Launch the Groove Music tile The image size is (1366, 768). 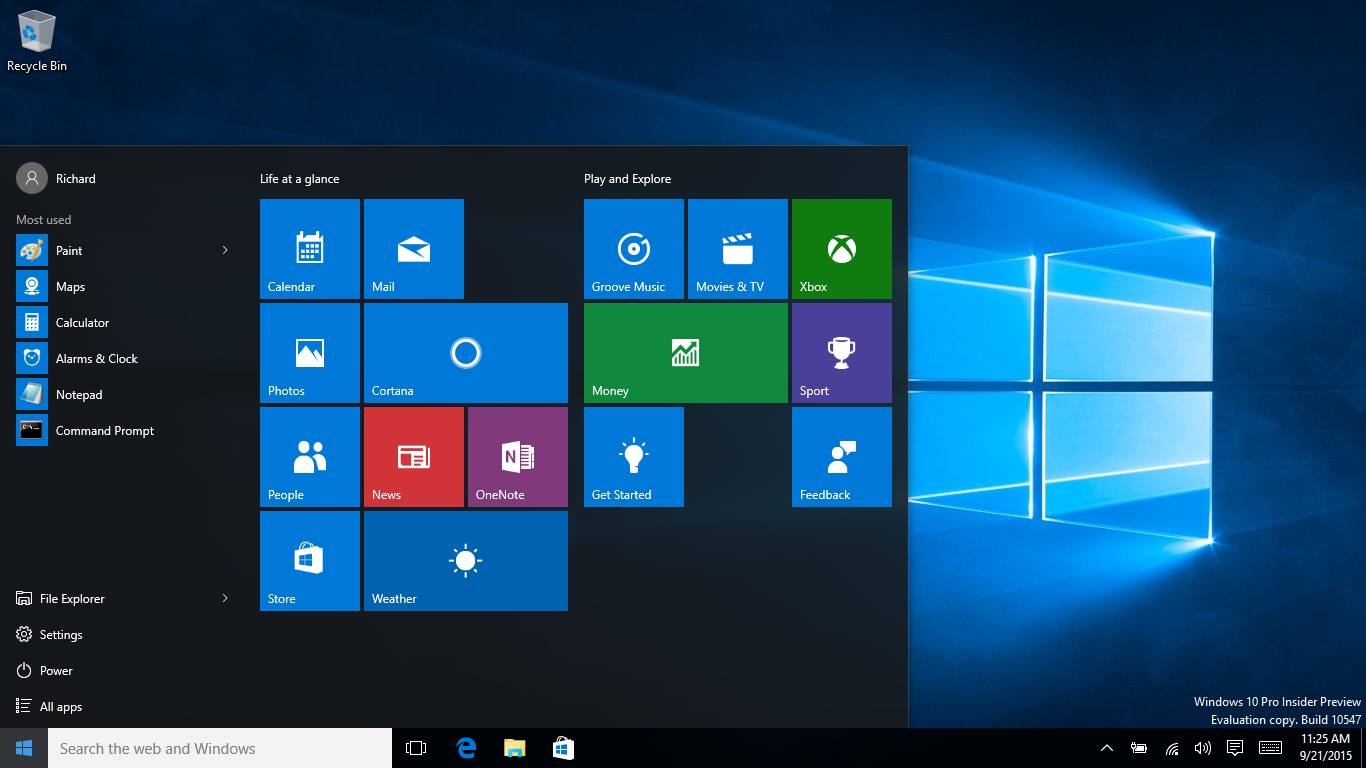point(634,249)
